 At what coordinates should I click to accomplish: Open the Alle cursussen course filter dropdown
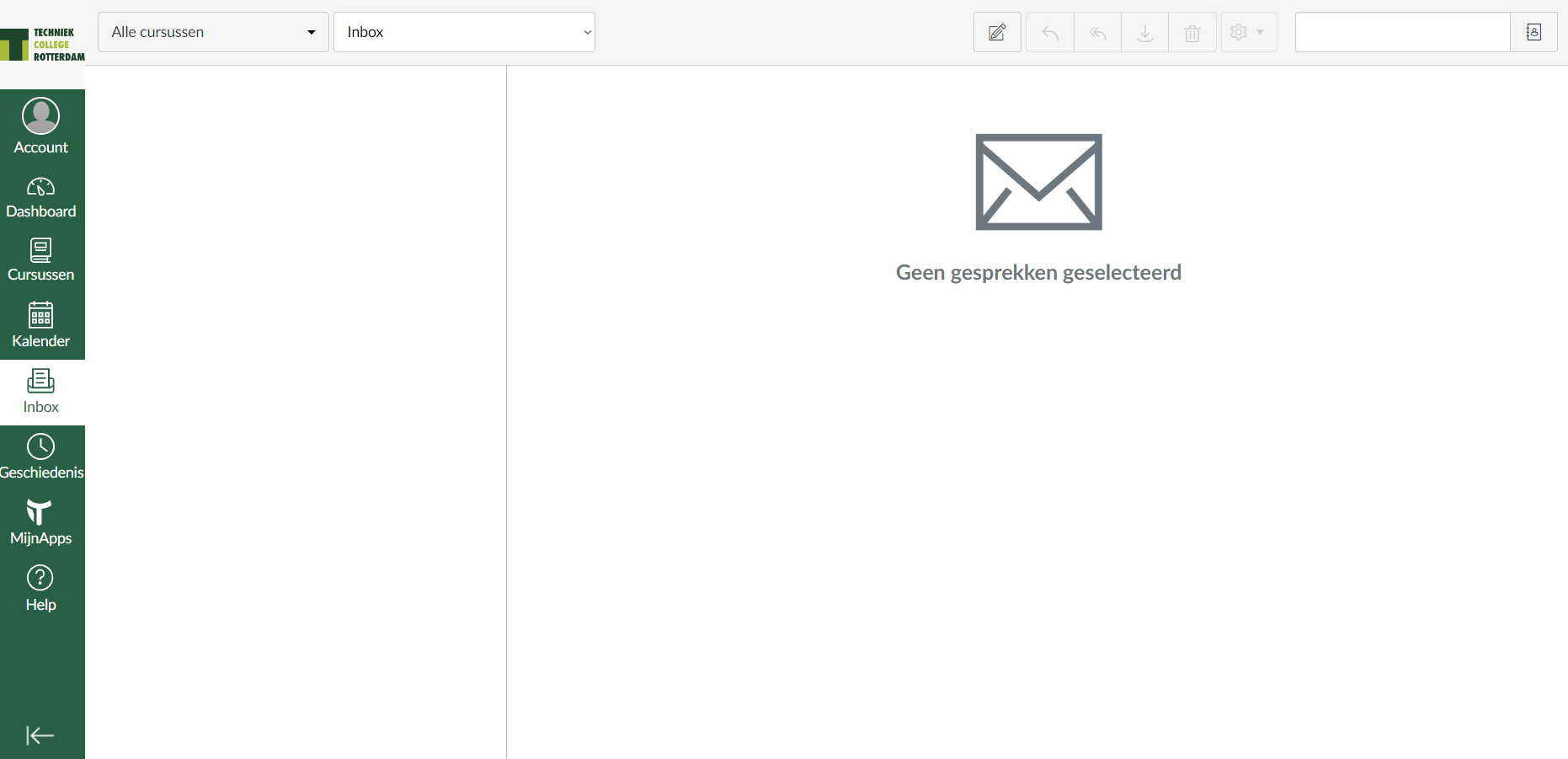coord(213,32)
